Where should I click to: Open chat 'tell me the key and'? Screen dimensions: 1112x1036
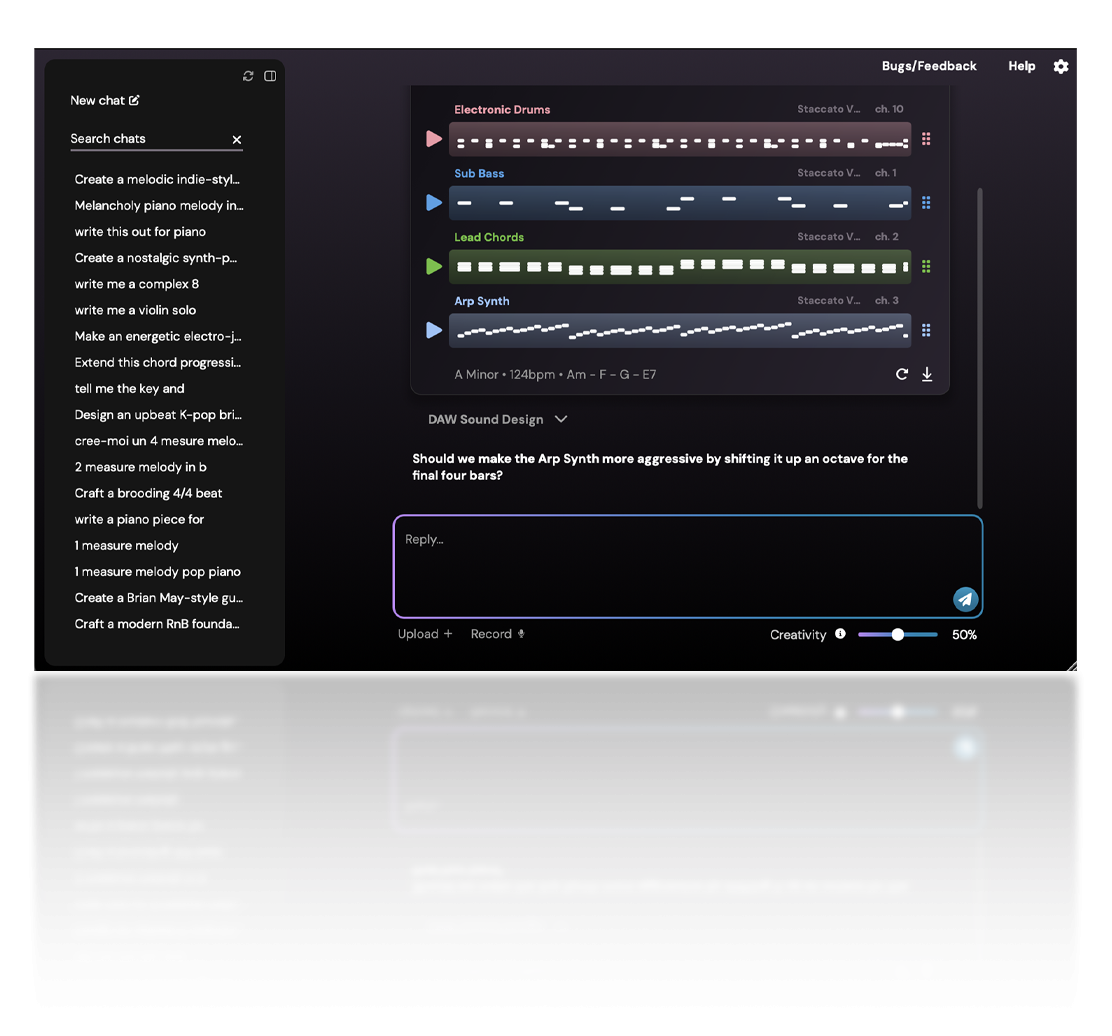click(x=130, y=389)
